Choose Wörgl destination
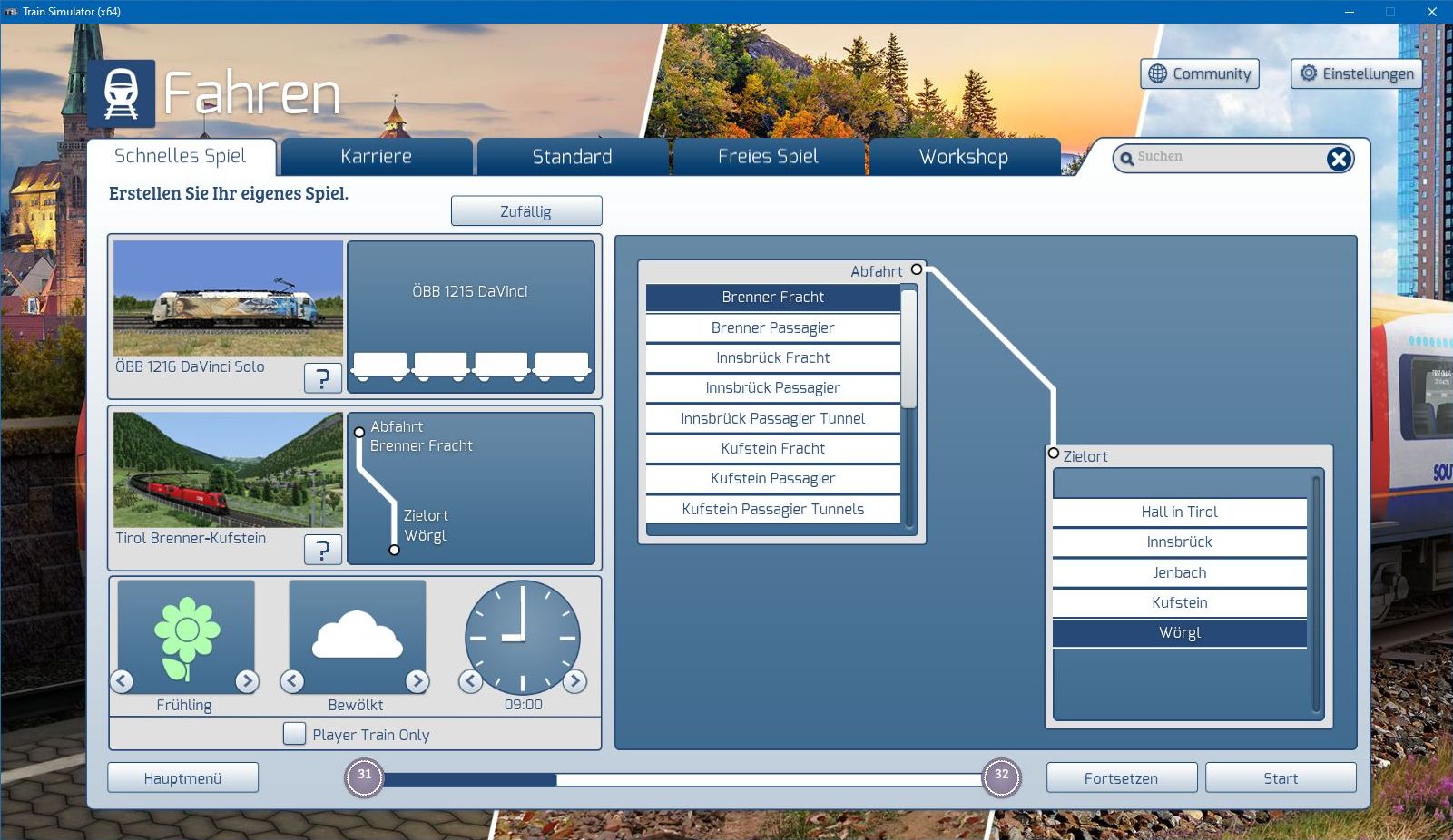This screenshot has height=840, width=1453. coord(1180,633)
